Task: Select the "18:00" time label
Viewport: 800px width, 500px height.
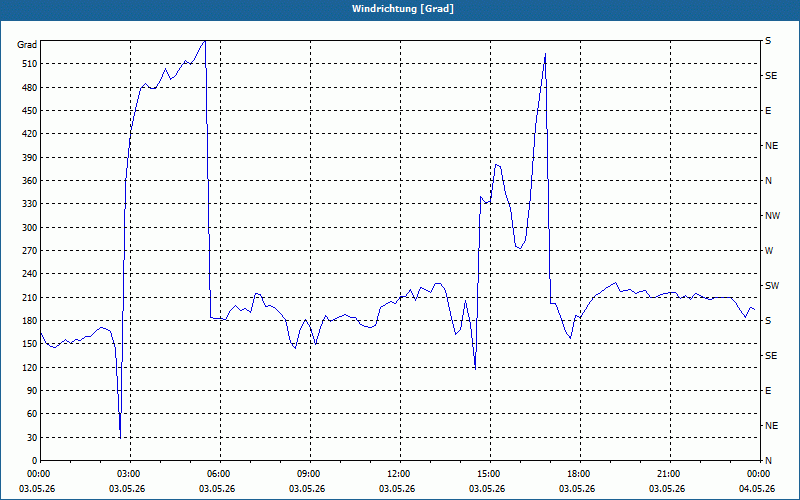Action: point(579,474)
